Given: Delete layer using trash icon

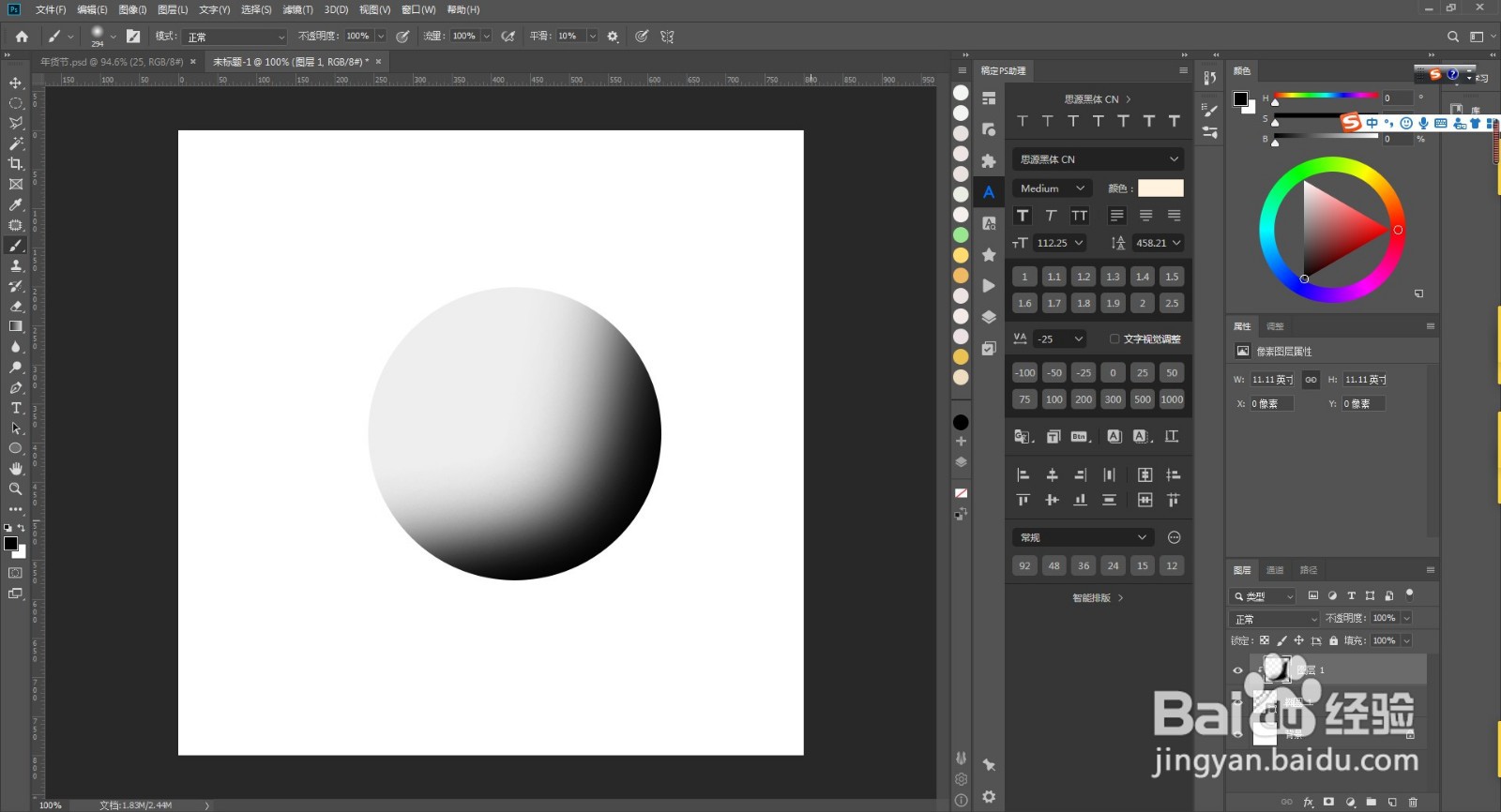Looking at the screenshot, I should (1413, 803).
